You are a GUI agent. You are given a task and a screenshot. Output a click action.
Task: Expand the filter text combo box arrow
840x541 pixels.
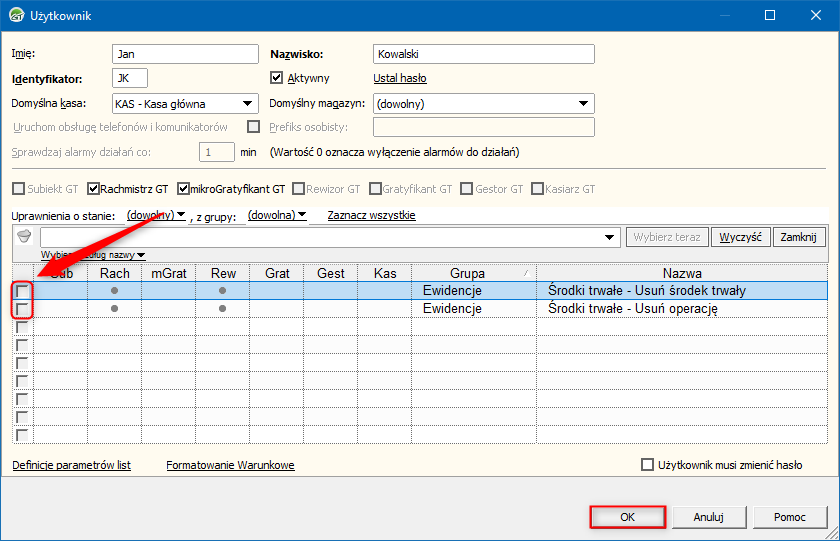pos(610,237)
